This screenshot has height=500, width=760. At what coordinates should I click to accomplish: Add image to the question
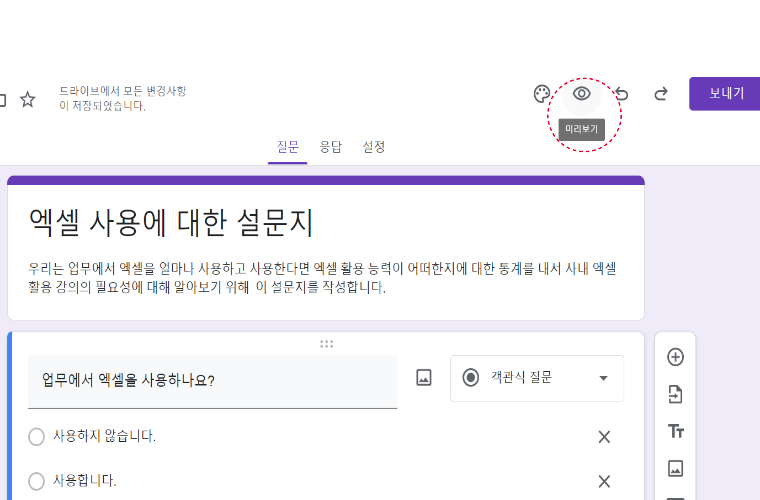tap(424, 377)
